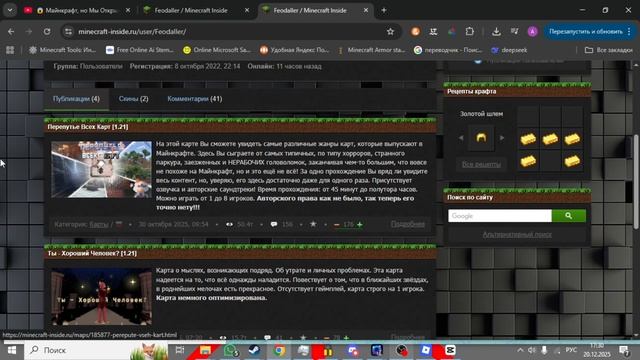Select the Публикации (4) tab
The width and height of the screenshot is (640, 360).
point(76,99)
